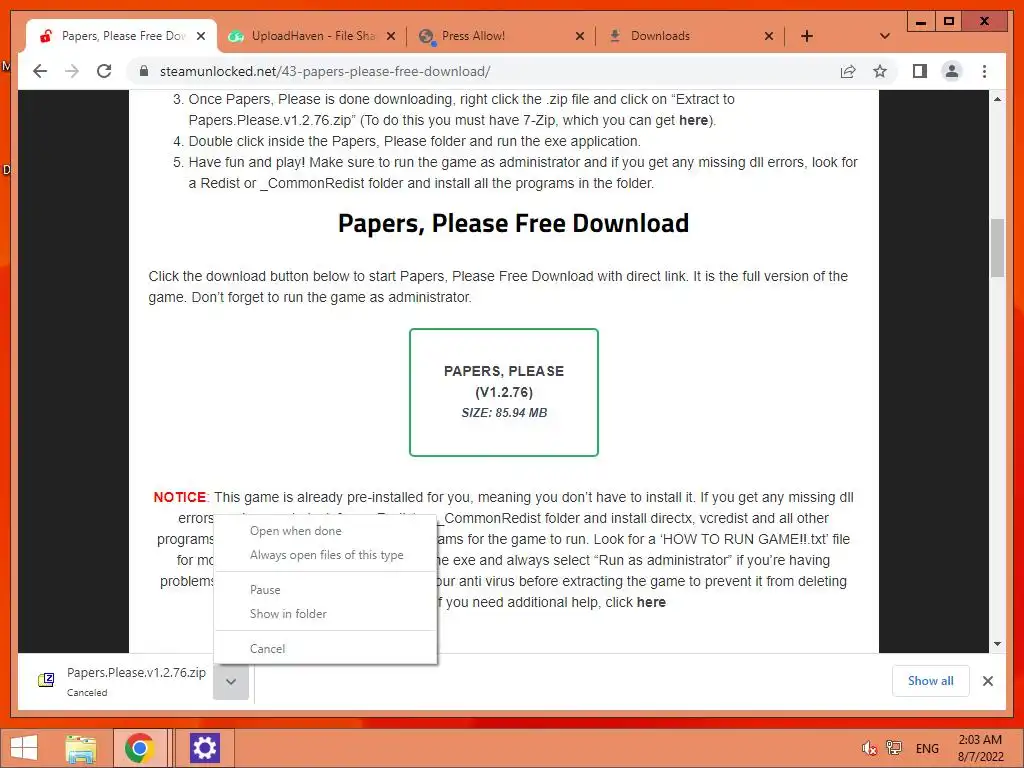Click the browser forward arrow

point(72,71)
